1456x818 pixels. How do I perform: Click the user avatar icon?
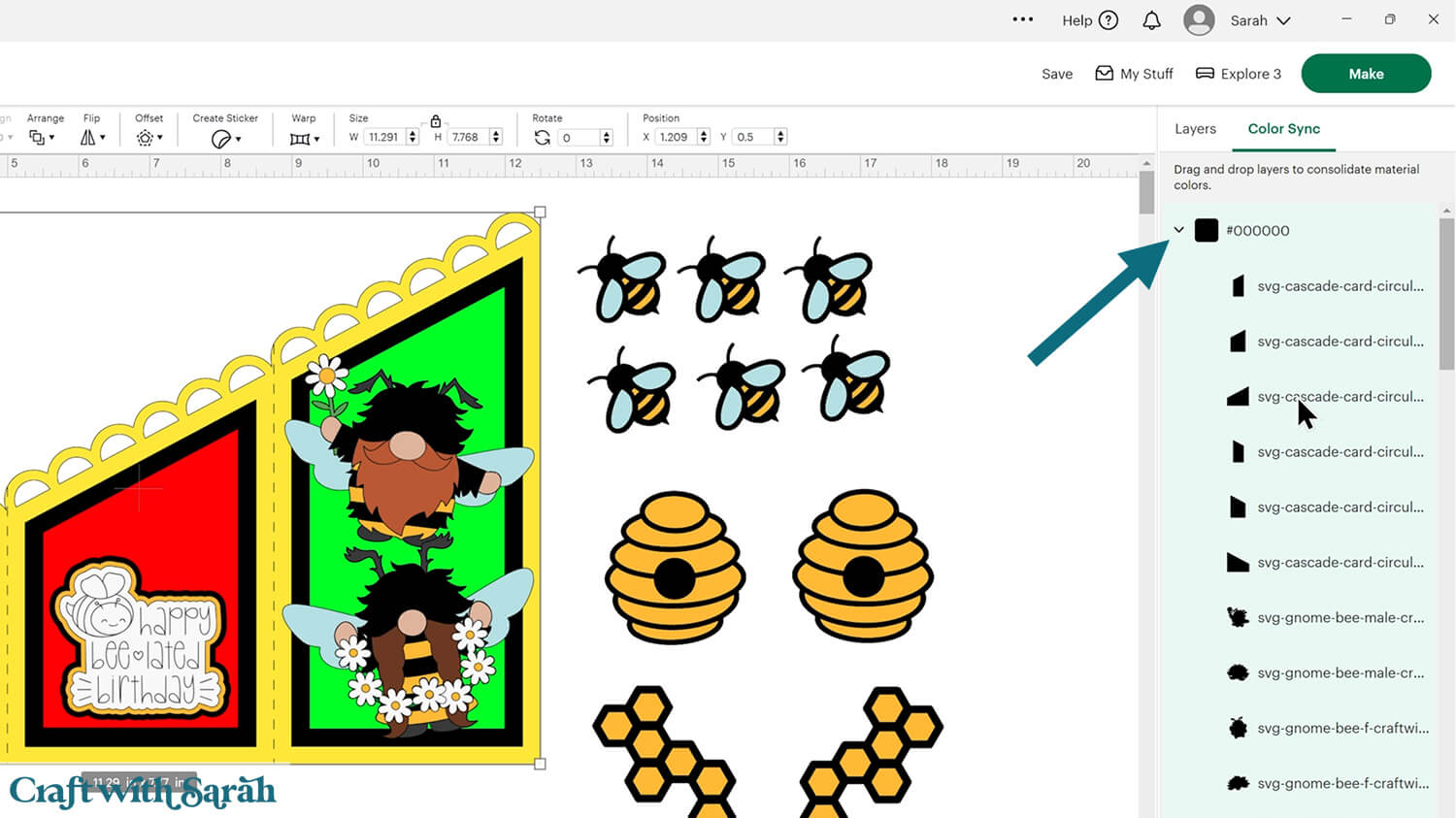tap(1200, 20)
